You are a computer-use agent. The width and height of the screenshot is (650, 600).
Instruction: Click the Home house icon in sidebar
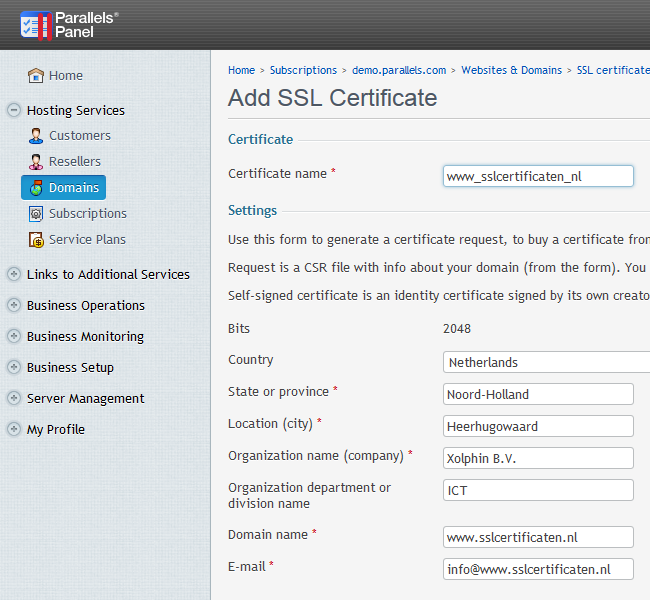click(36, 76)
